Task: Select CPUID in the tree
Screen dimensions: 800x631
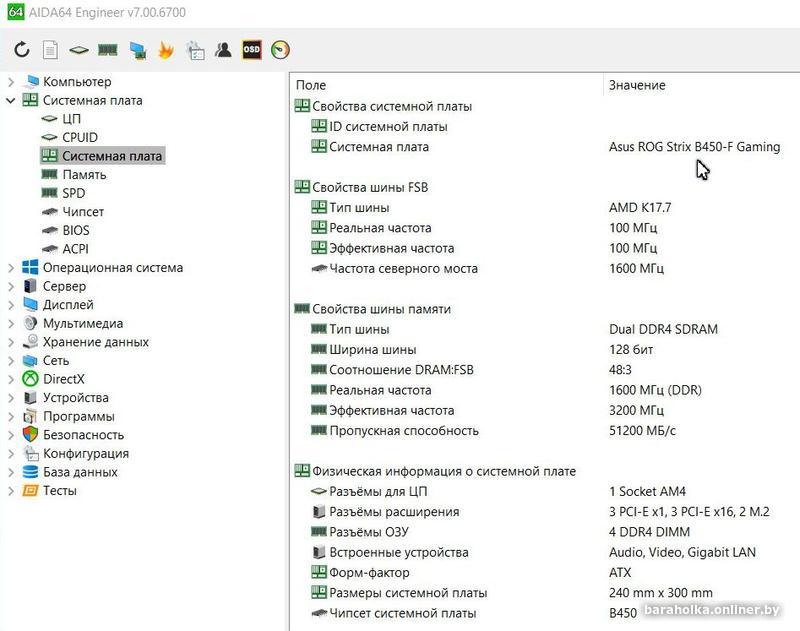Action: 80,137
